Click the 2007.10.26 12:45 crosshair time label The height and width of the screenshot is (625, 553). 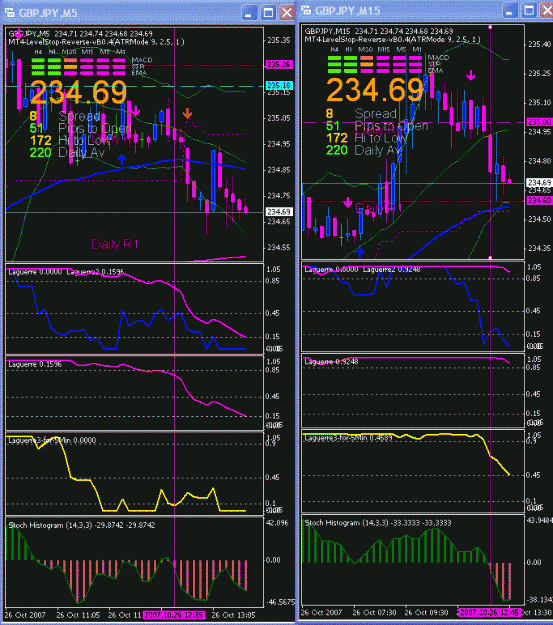click(x=489, y=612)
